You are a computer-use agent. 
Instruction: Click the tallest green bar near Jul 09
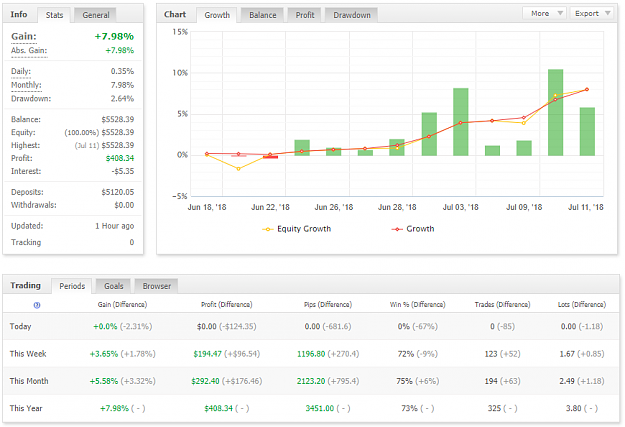555,112
